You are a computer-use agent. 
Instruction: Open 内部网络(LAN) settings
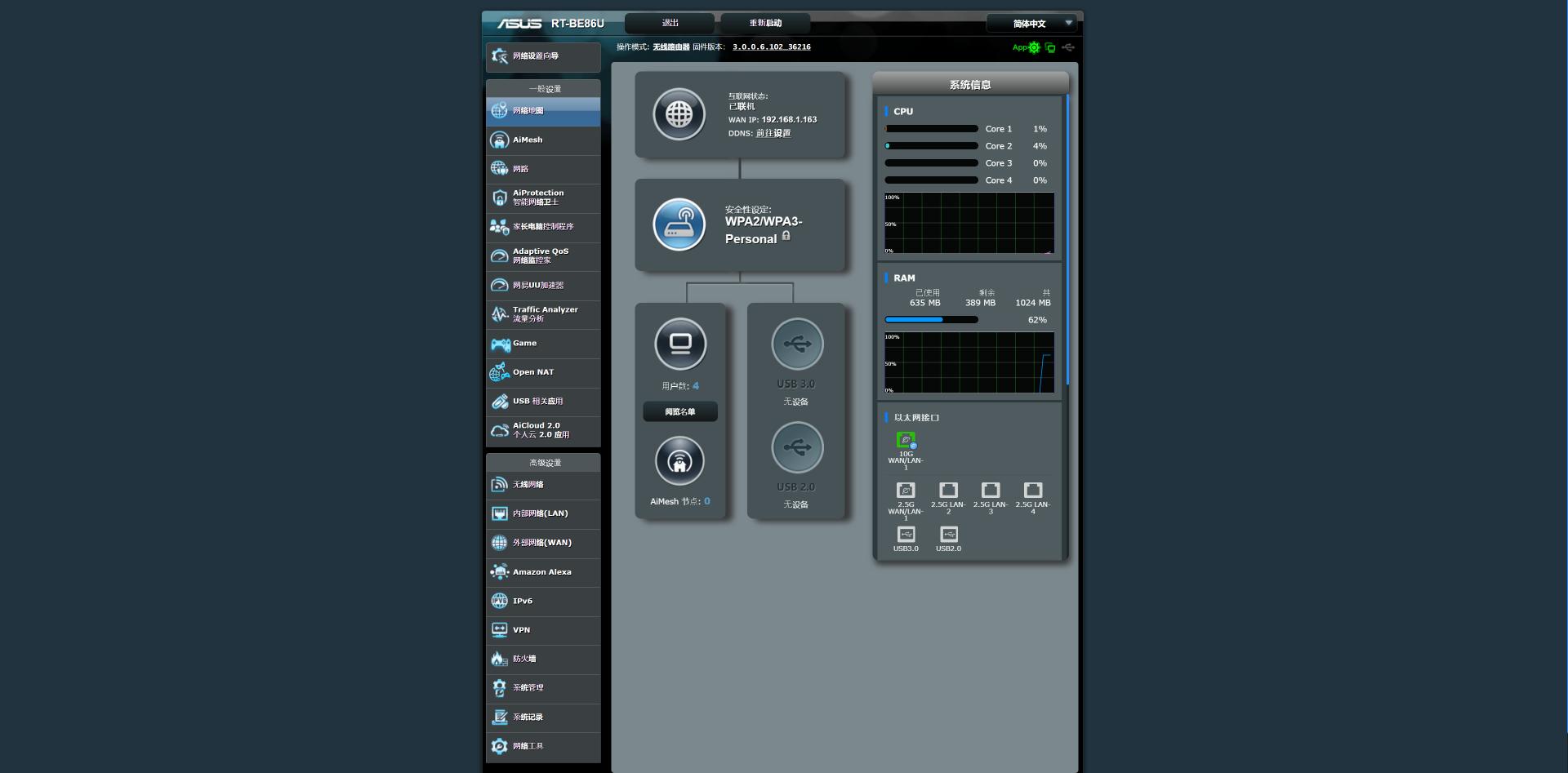(543, 513)
